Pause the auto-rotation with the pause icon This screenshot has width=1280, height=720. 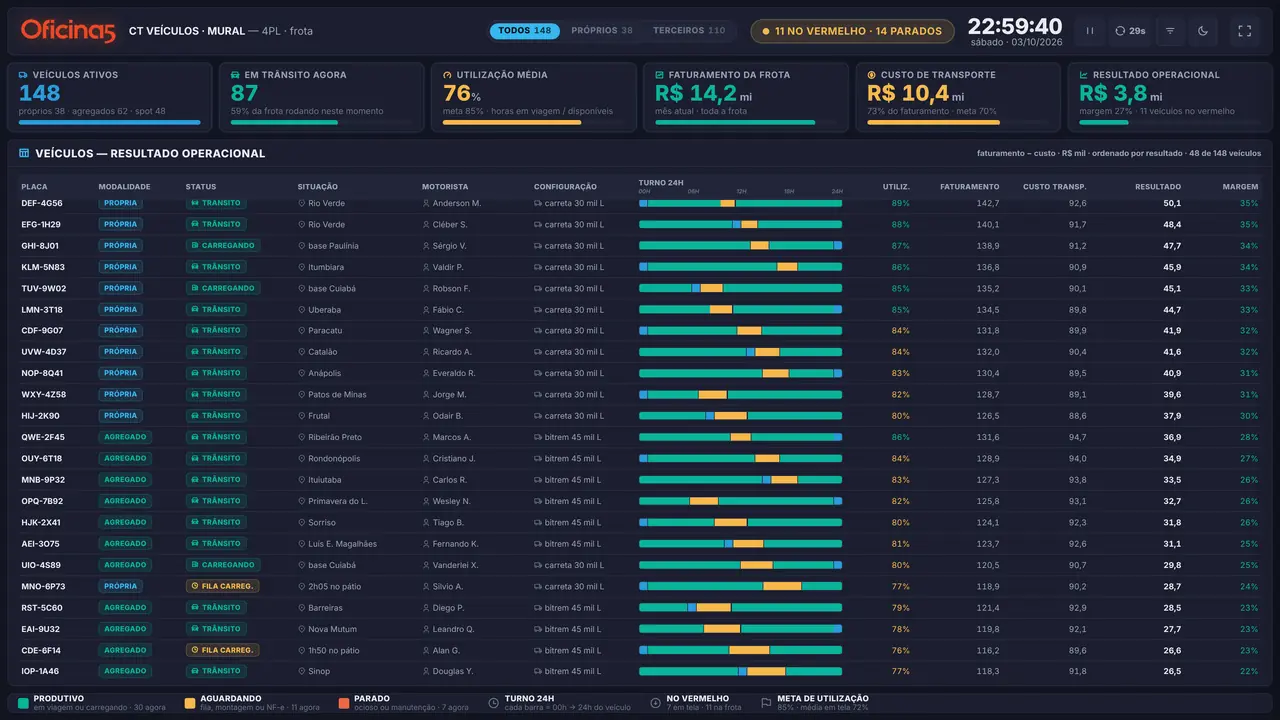click(x=1090, y=31)
